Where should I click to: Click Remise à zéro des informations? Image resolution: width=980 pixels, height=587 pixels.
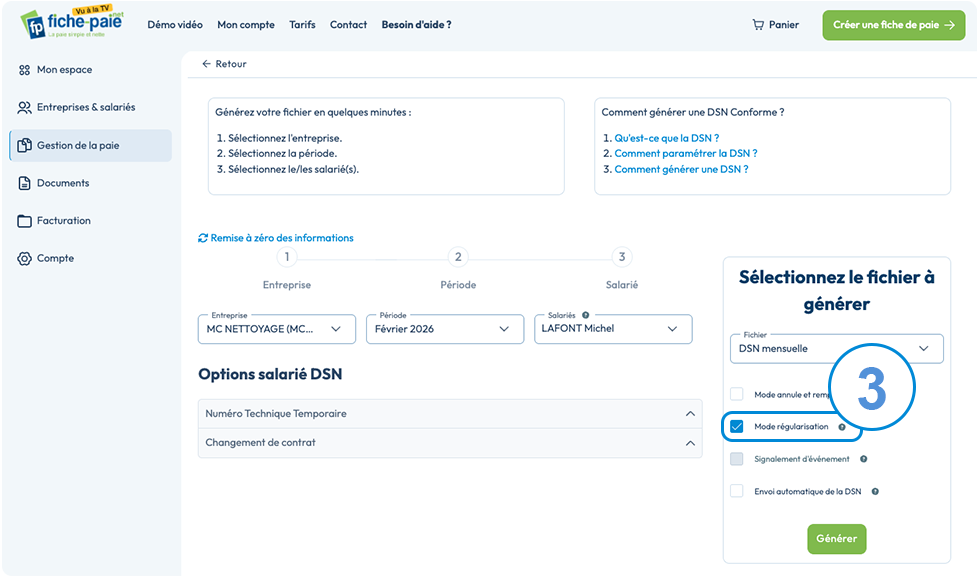276,238
